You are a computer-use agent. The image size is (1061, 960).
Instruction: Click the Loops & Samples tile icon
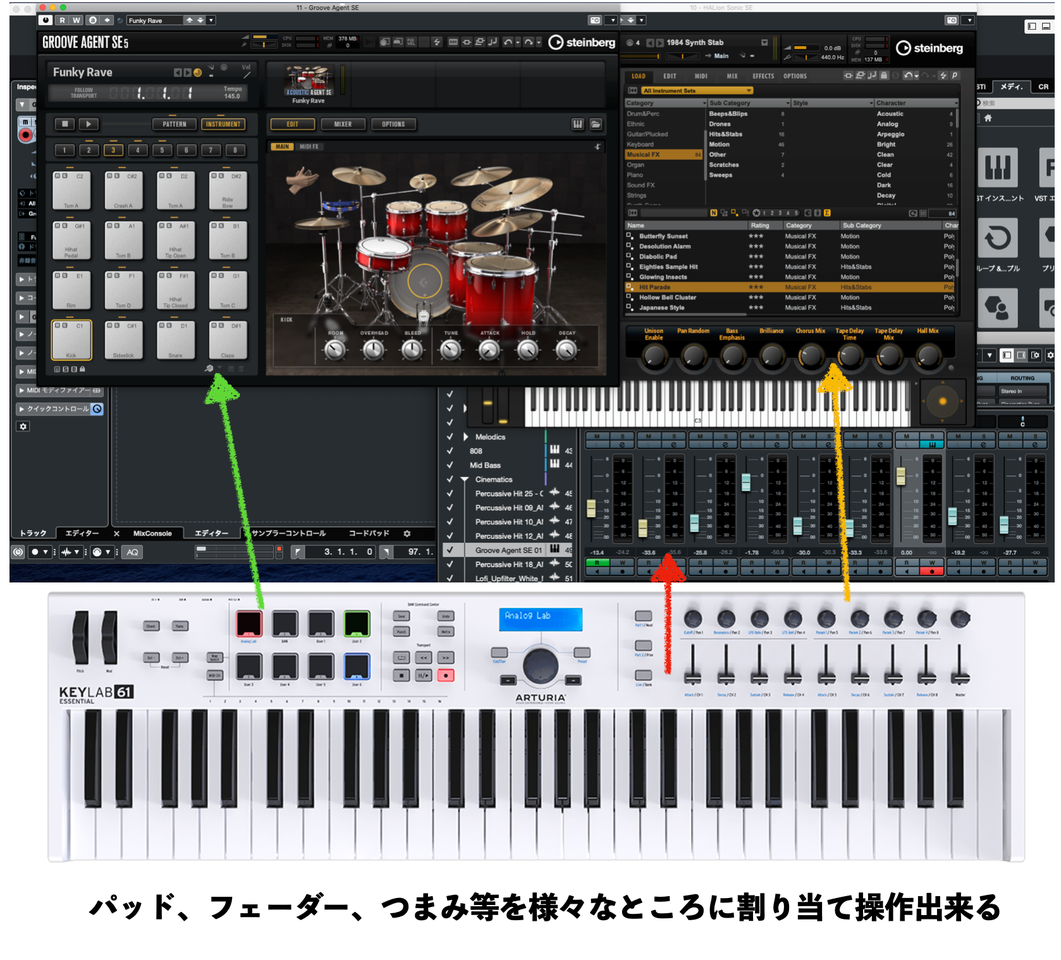997,238
